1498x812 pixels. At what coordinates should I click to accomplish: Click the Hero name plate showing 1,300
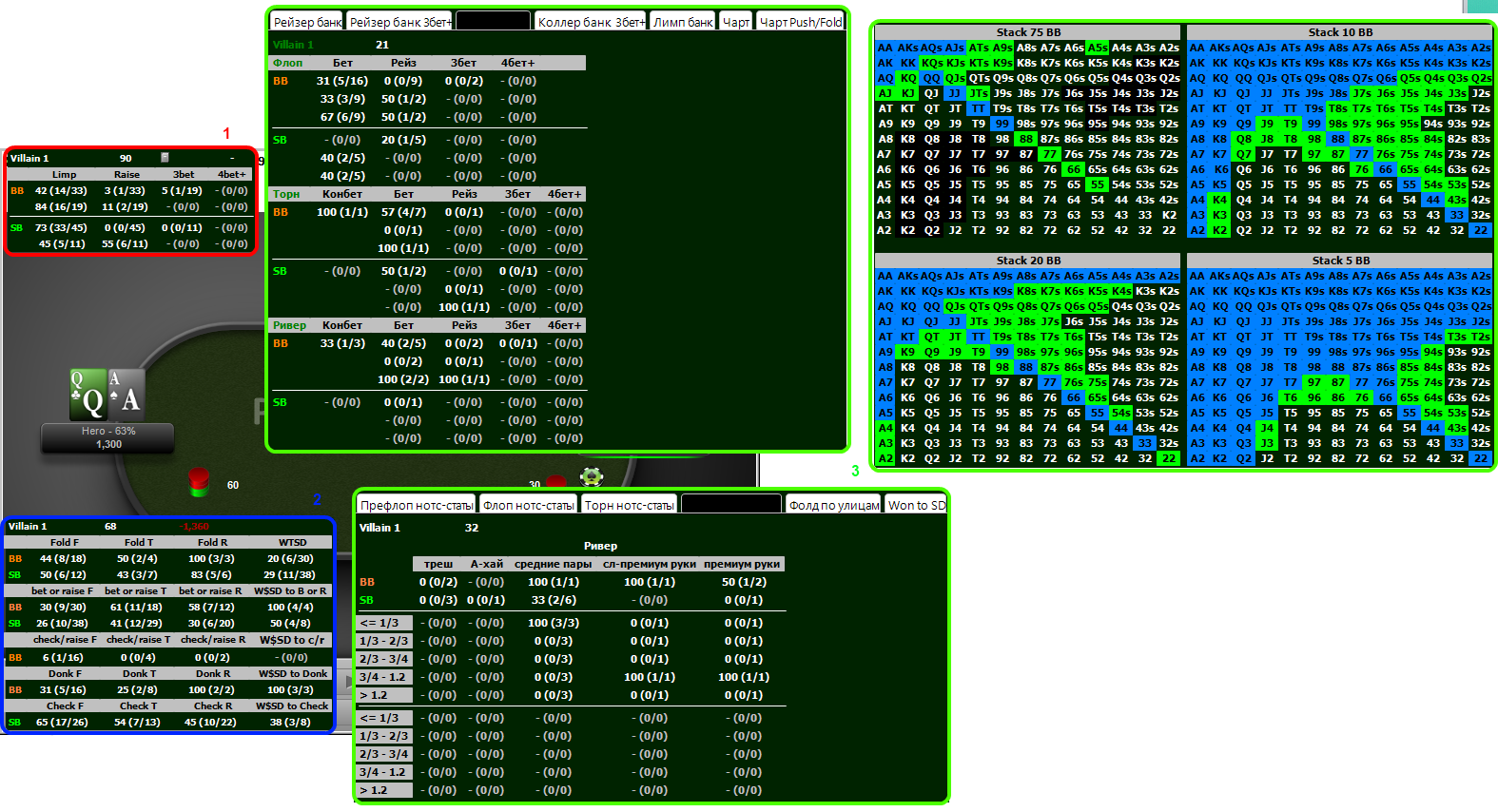click(107, 437)
